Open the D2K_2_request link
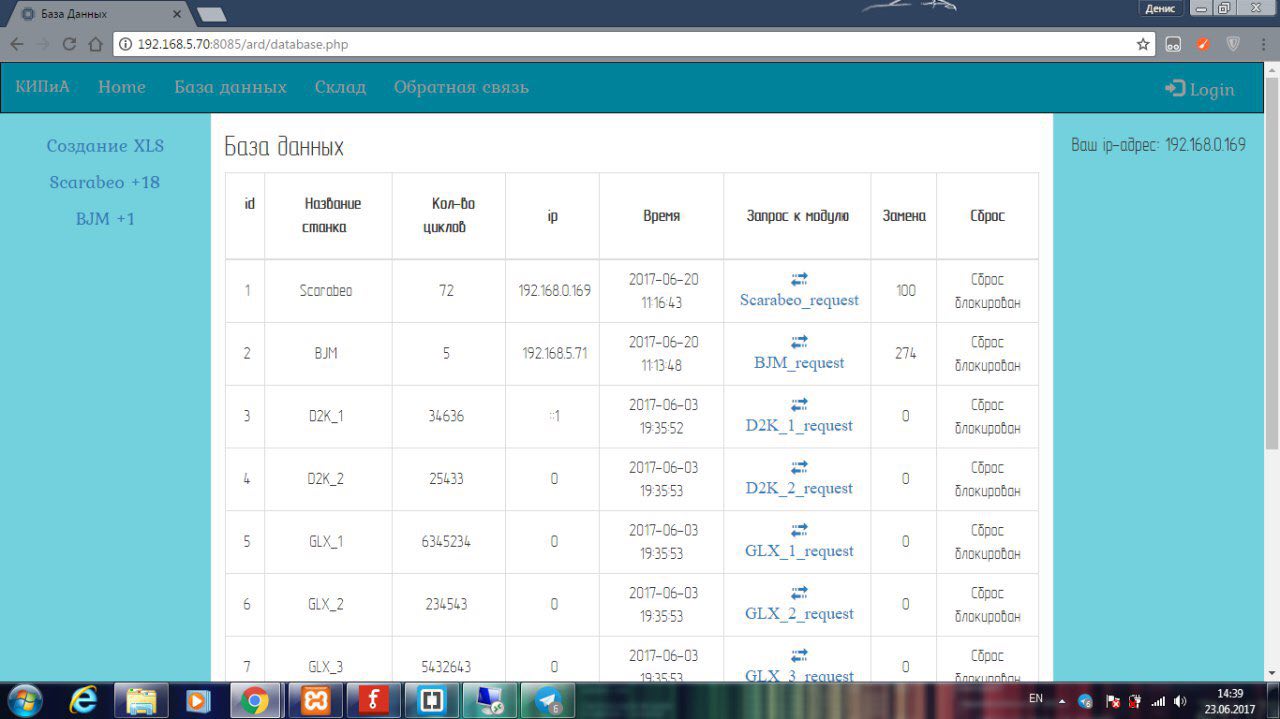Screen dimensions: 1280x719 pos(799,488)
